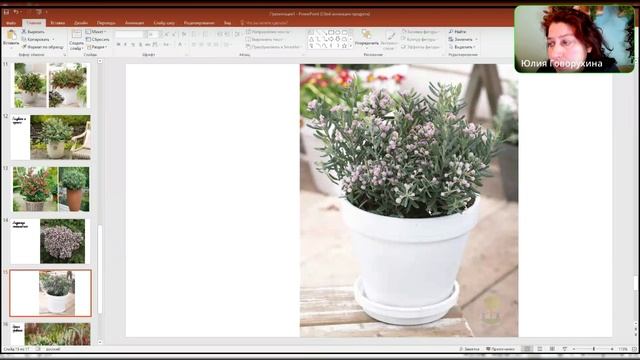The image size is (640, 360).
Task: Open Shape Effects (Эффекты фигуры) dropdown
Action: pos(420,47)
